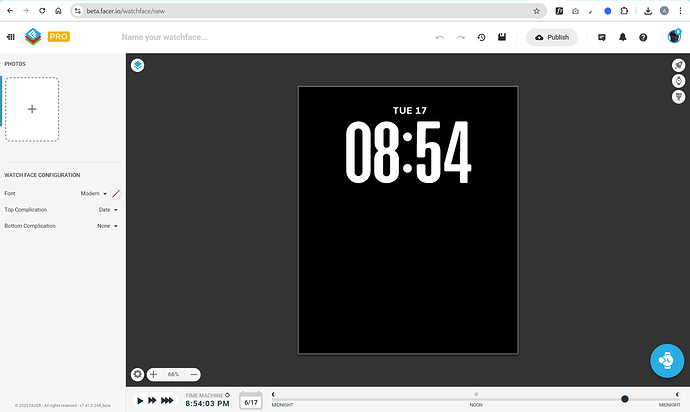The image size is (690, 412).
Task: Click the address bar URL
Action: [126, 11]
